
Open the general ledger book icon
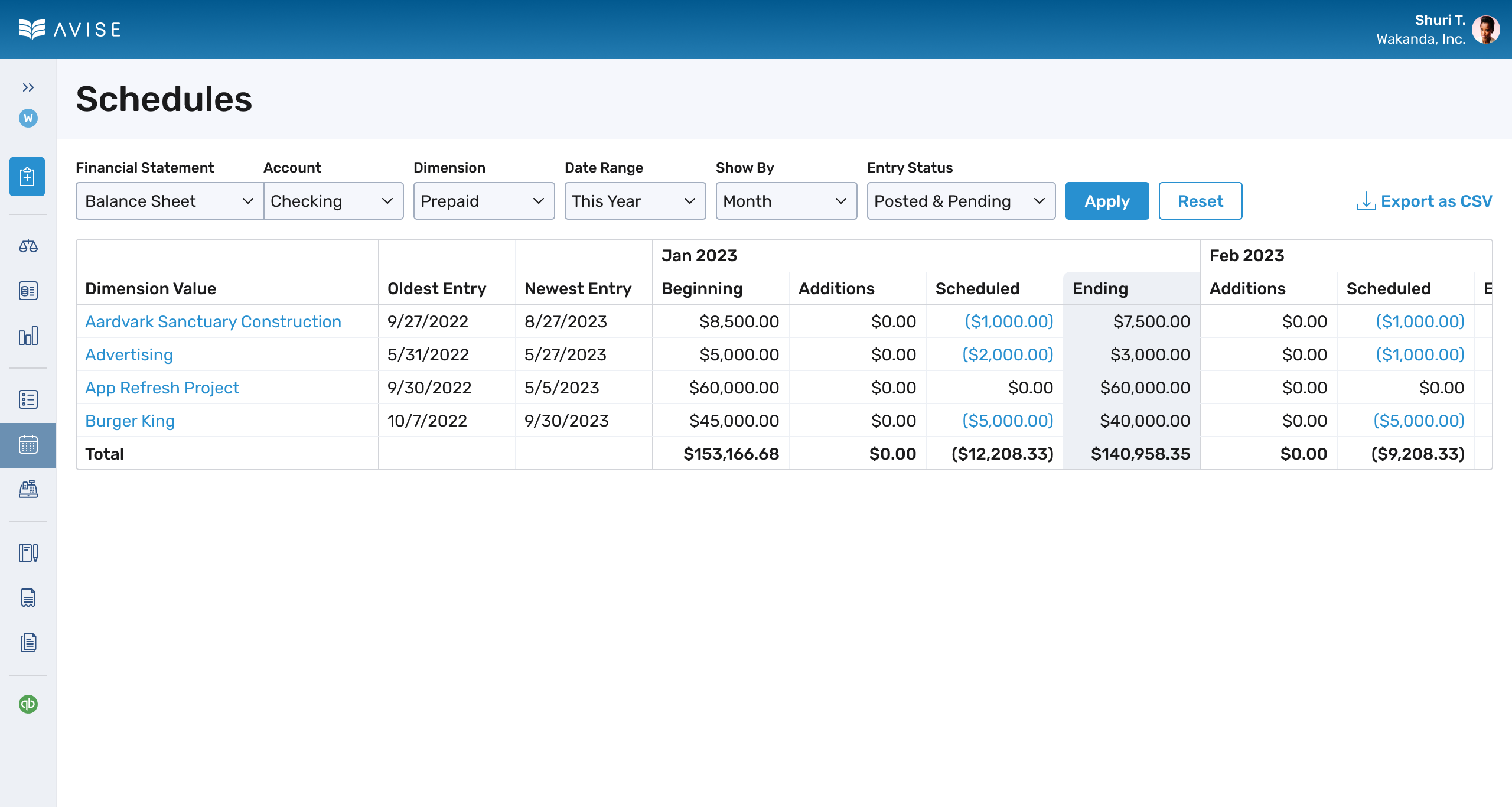27,291
